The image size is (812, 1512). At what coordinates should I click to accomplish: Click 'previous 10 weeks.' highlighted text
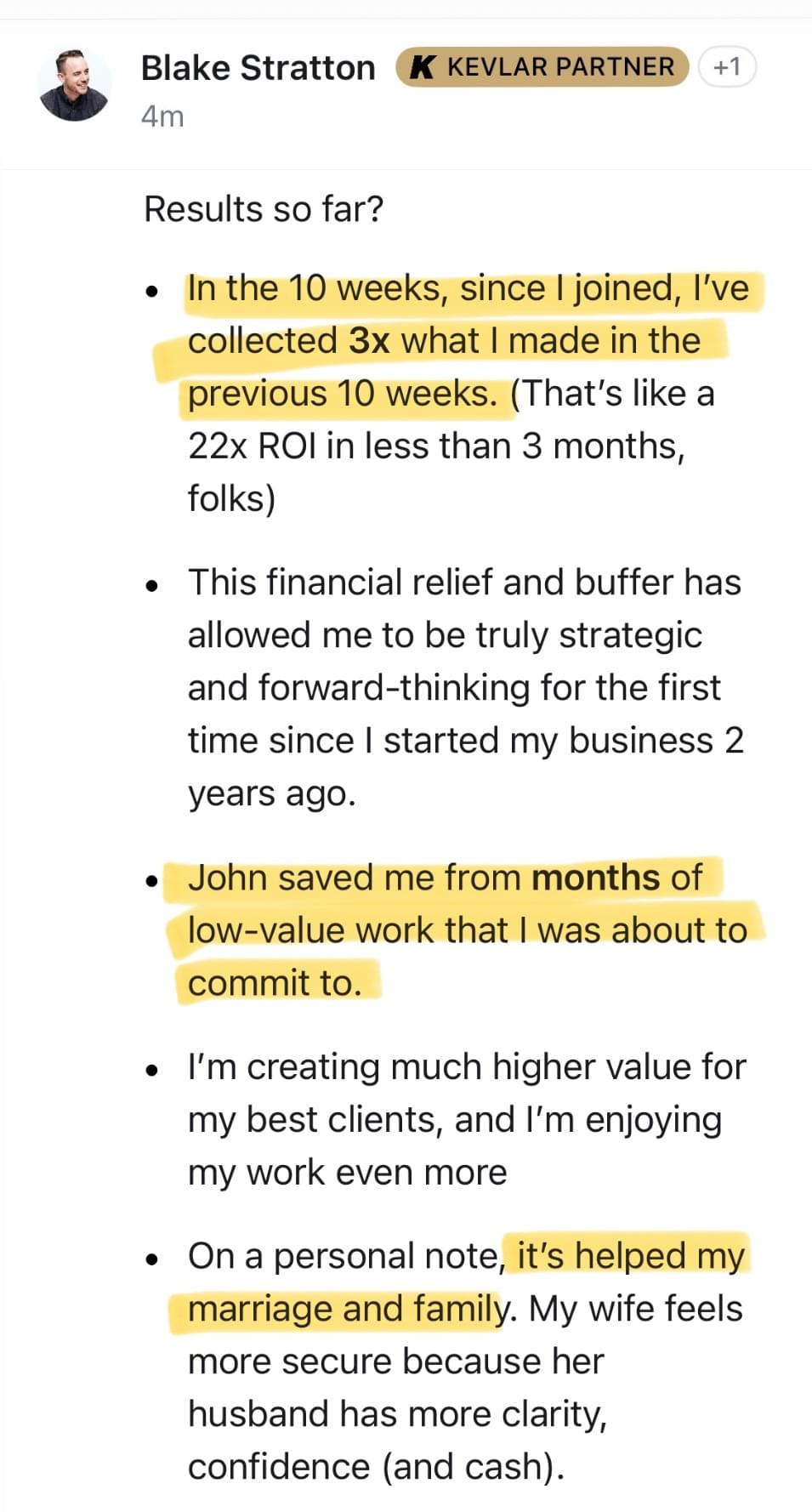pyautogui.click(x=343, y=394)
